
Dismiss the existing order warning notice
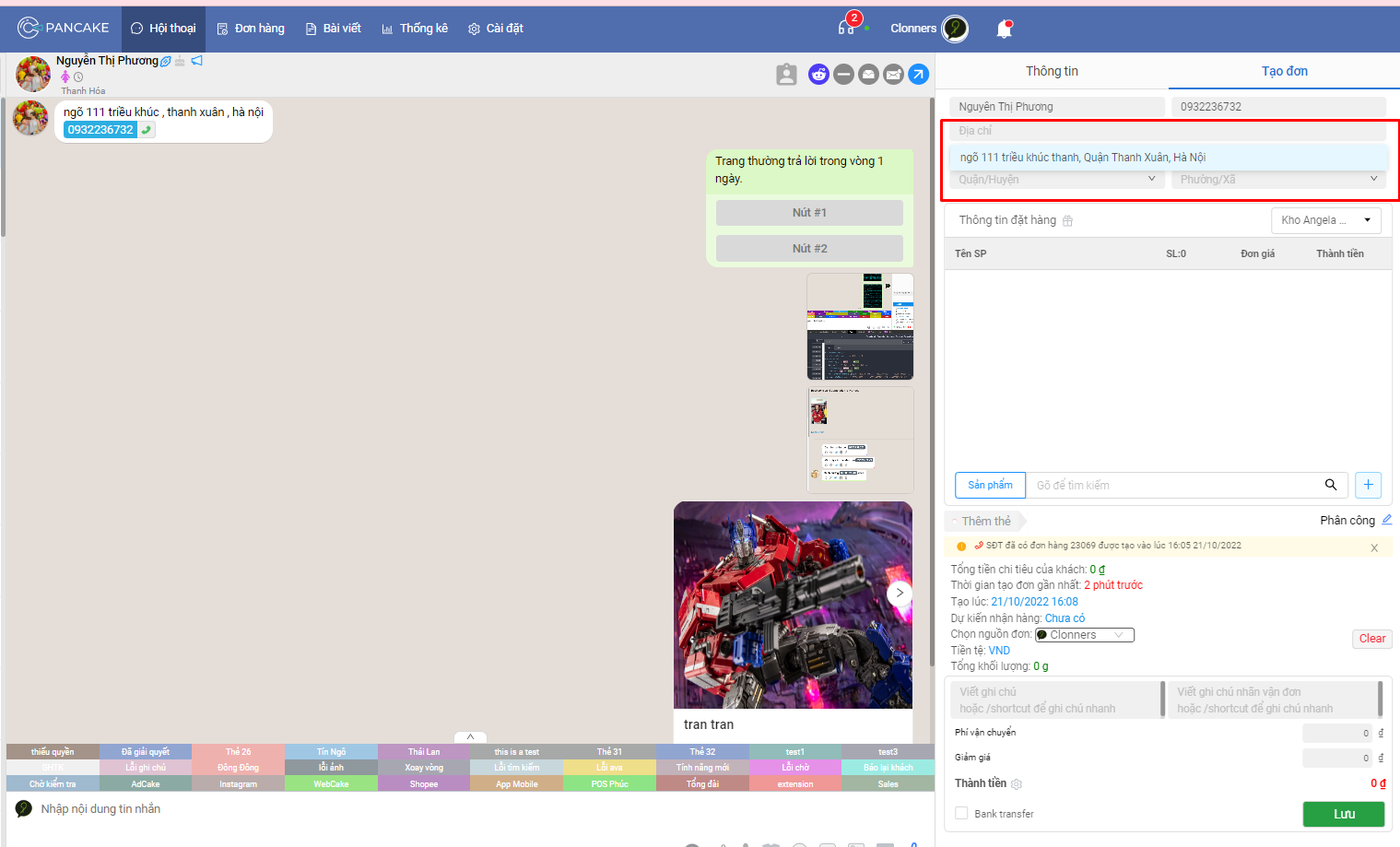1374,547
